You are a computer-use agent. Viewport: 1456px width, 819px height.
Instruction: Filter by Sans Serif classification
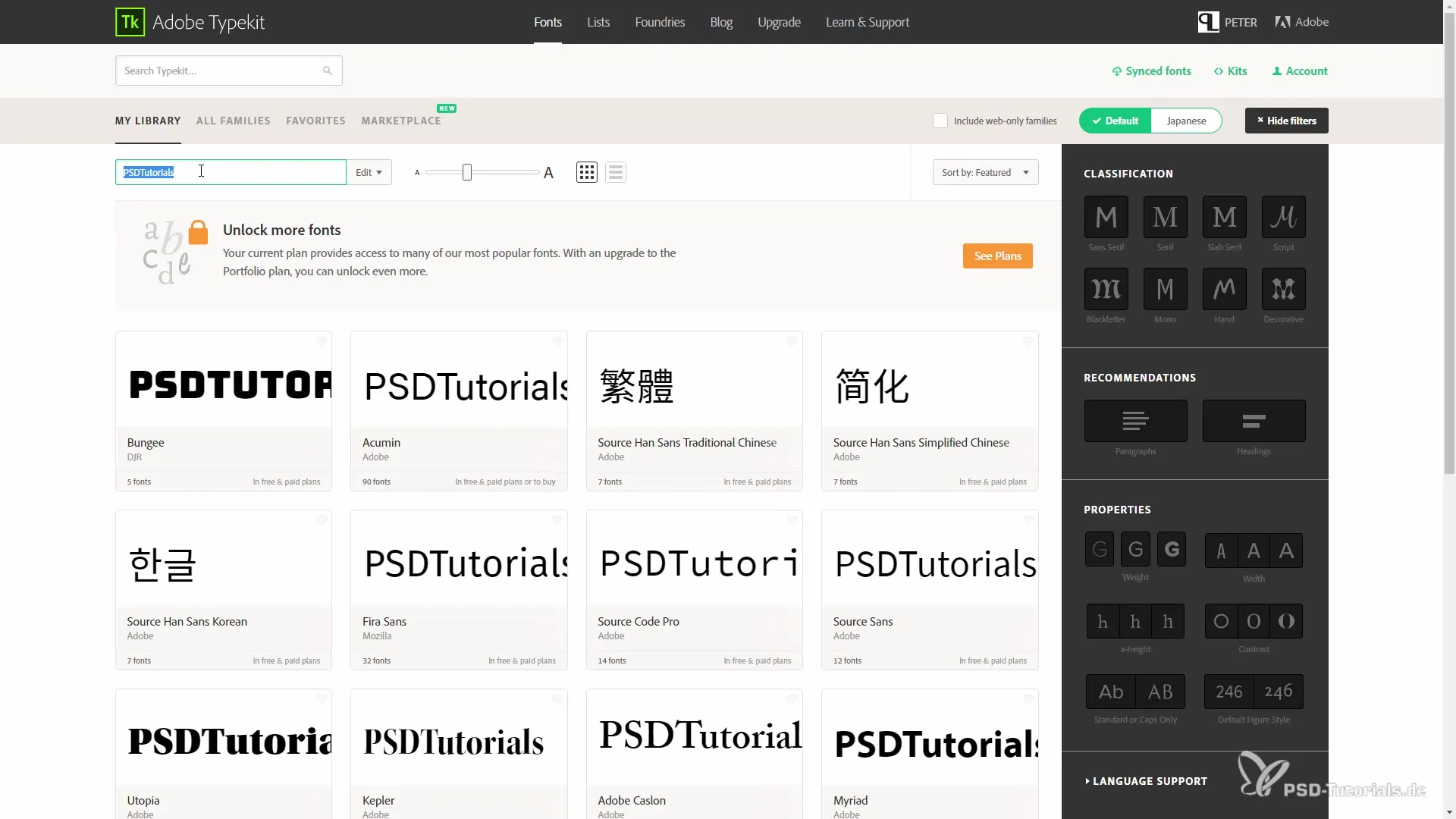click(x=1106, y=217)
